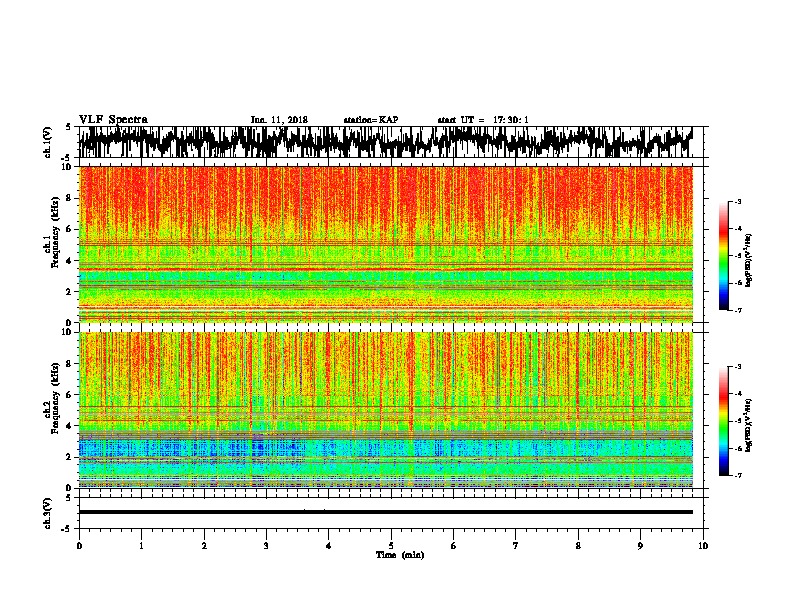The height and width of the screenshot is (612, 792).
Task: Click the "ch.3(V)" axis label
Action: (x=48, y=513)
